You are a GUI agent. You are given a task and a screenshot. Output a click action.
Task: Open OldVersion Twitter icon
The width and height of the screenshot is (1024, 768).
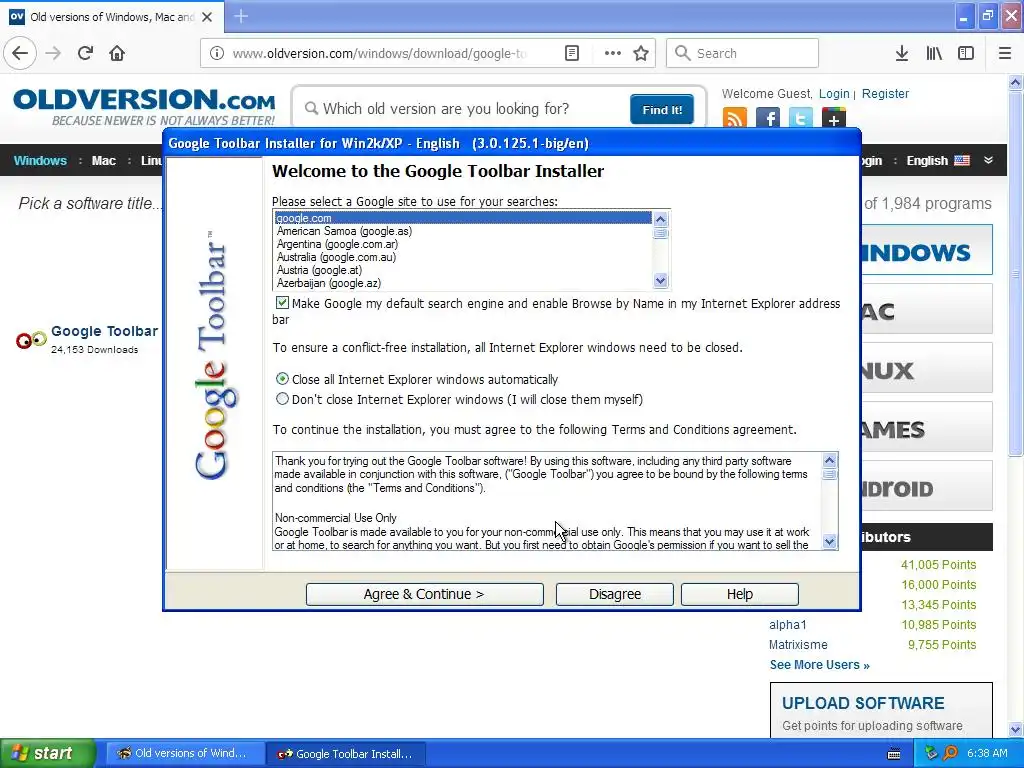tap(801, 118)
